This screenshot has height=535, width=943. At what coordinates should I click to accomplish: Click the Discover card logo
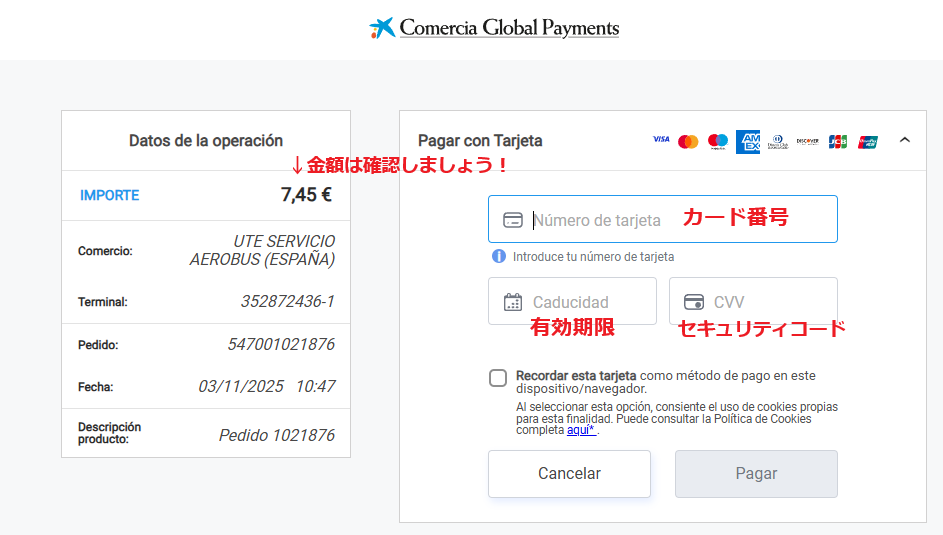807,142
